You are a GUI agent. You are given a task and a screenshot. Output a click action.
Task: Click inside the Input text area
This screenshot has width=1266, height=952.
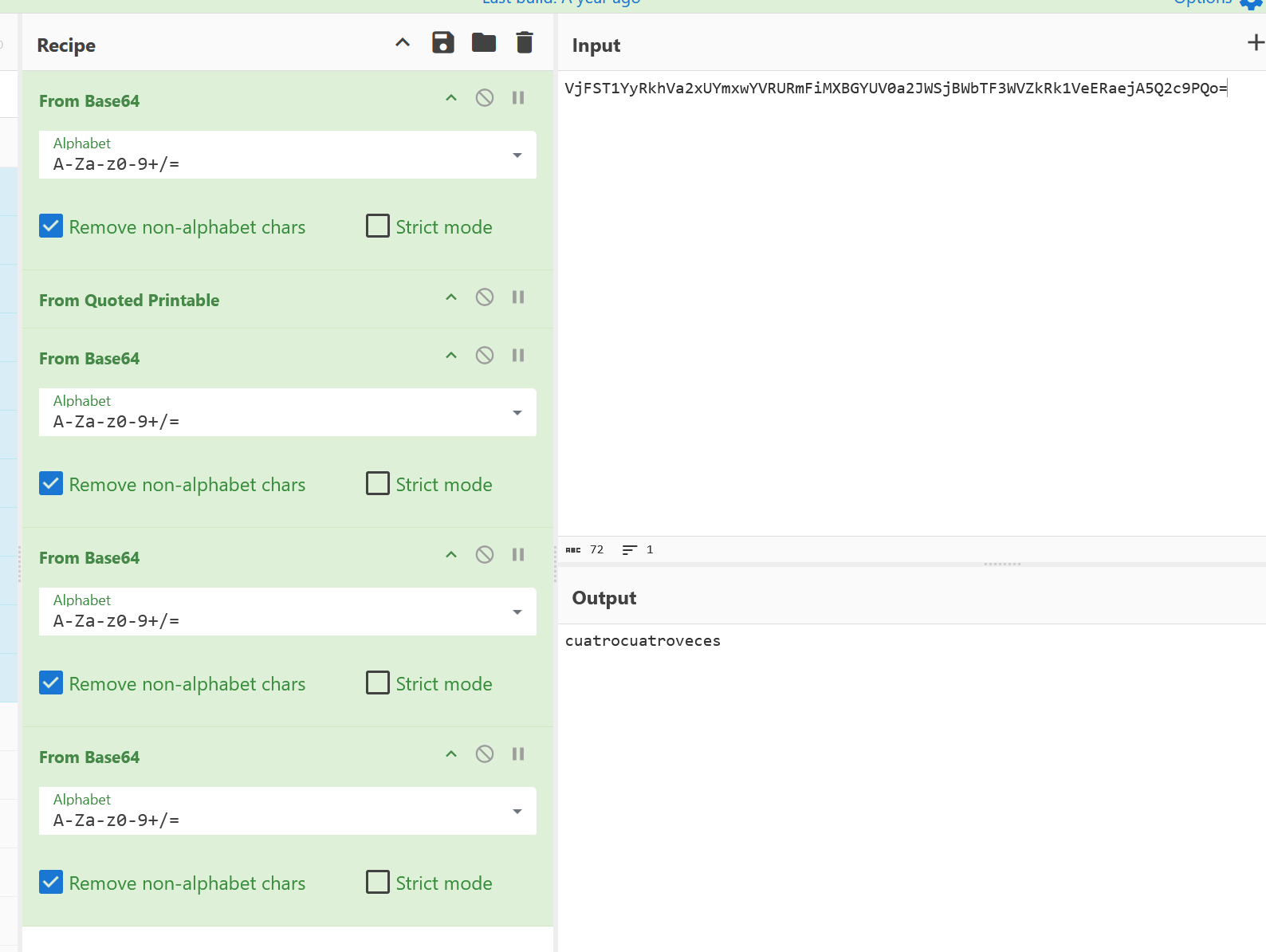tap(909, 303)
